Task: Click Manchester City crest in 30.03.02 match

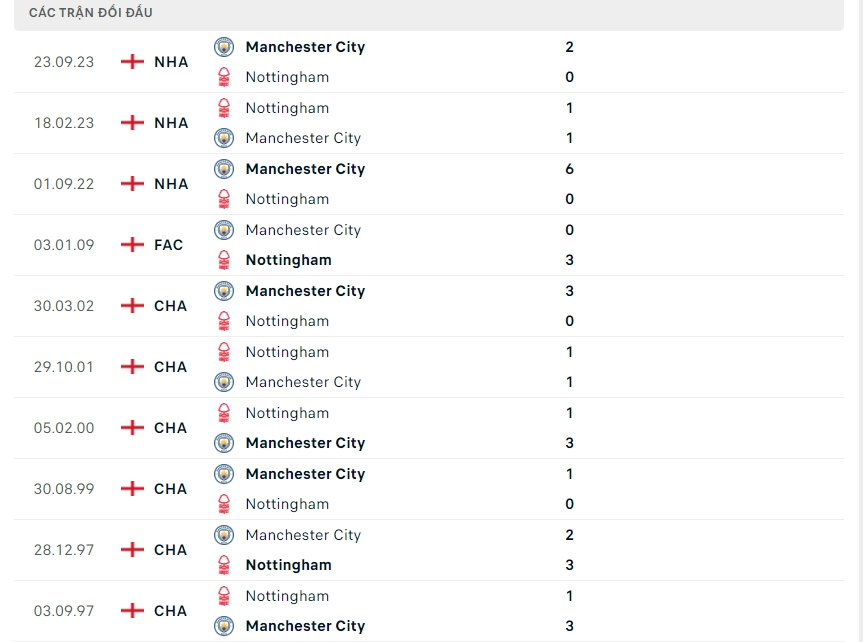Action: 224,291
